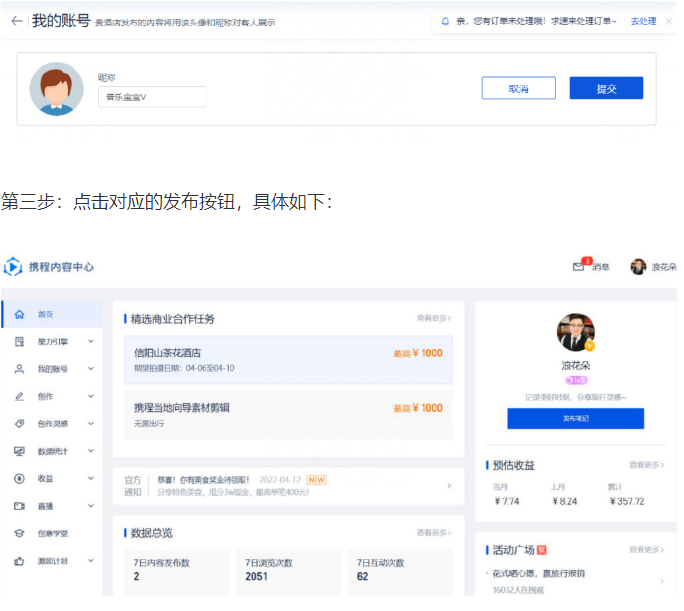Image resolution: width=684 pixels, height=611 pixels.
Task: Click the 创作灵感 tag icon
Action: (19, 423)
